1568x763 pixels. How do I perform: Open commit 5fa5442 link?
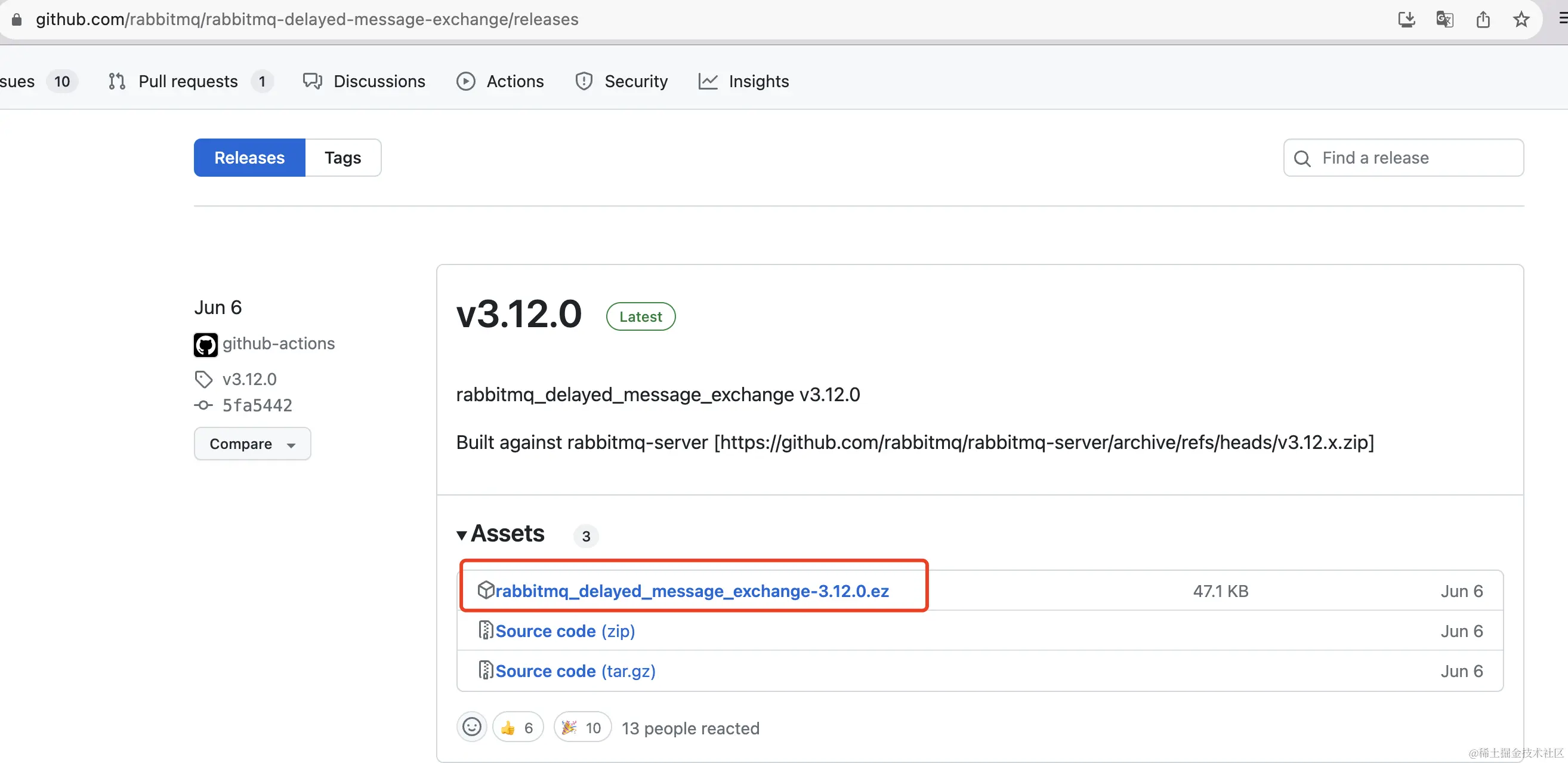(256, 405)
